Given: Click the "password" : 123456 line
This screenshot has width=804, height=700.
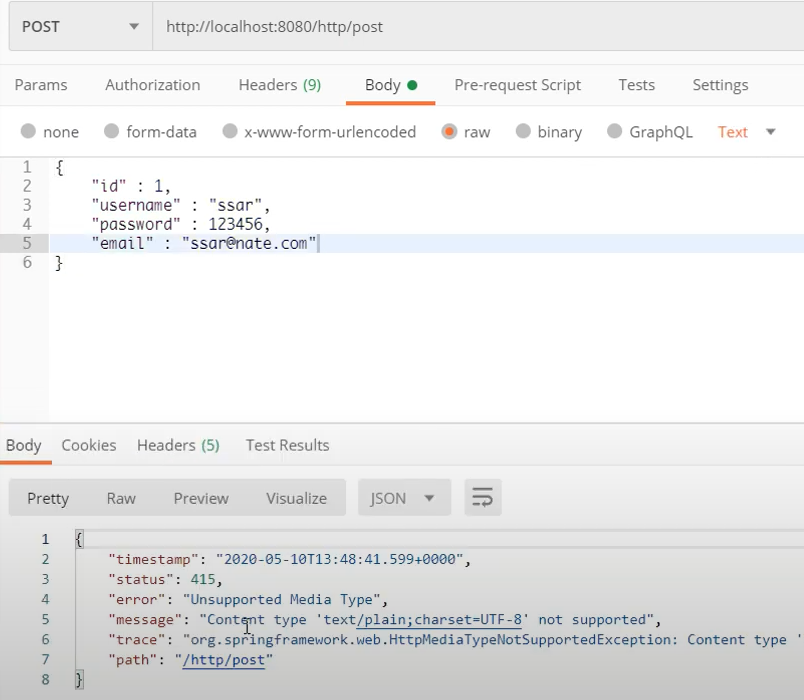Looking at the screenshot, I should click(x=180, y=224).
